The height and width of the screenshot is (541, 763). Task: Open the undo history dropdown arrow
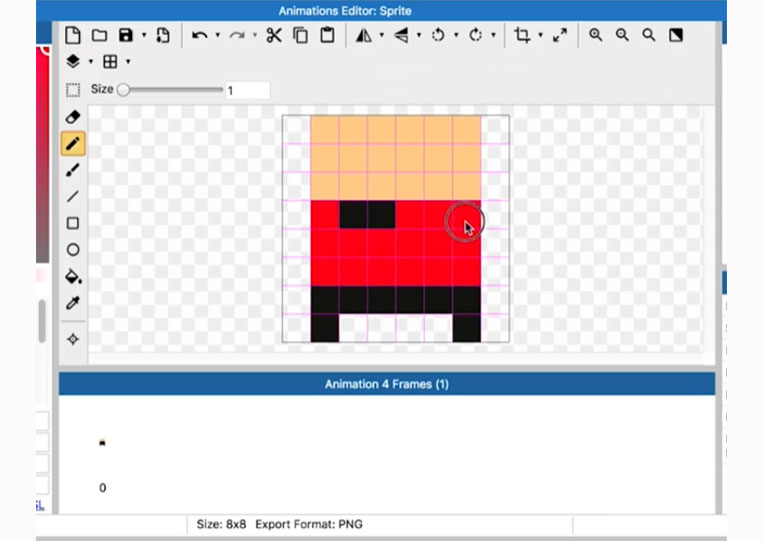[x=218, y=35]
